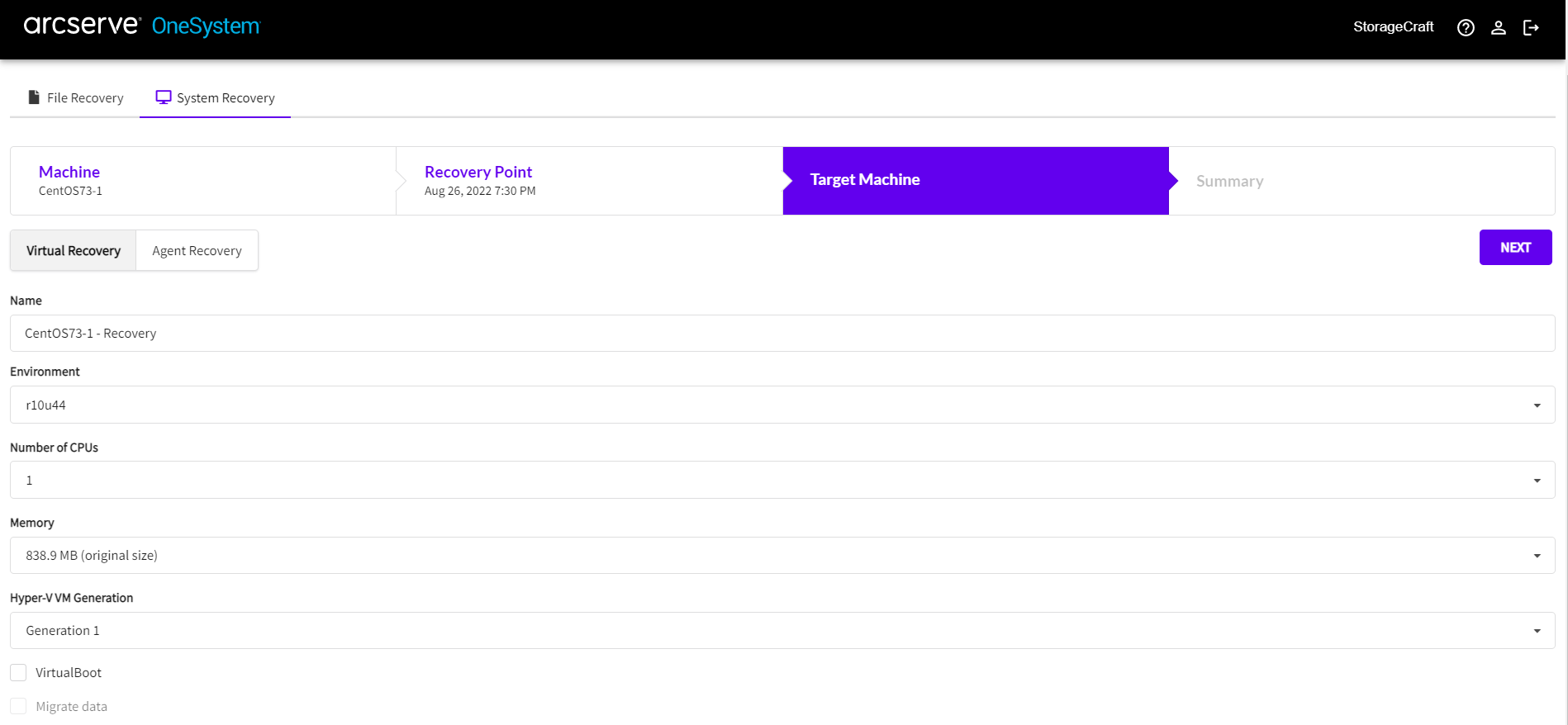This screenshot has width=1568, height=725.
Task: Select the Virtual Recovery tab
Action: click(74, 251)
